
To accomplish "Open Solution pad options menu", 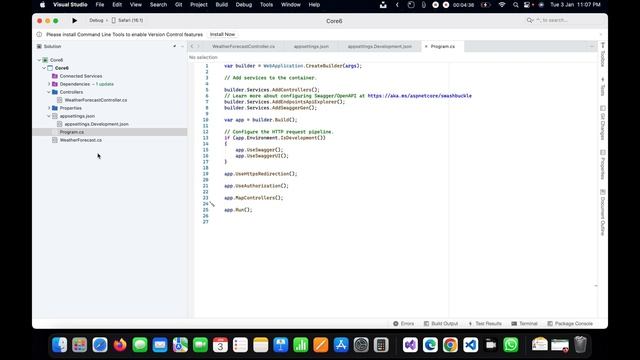I will (182, 47).
